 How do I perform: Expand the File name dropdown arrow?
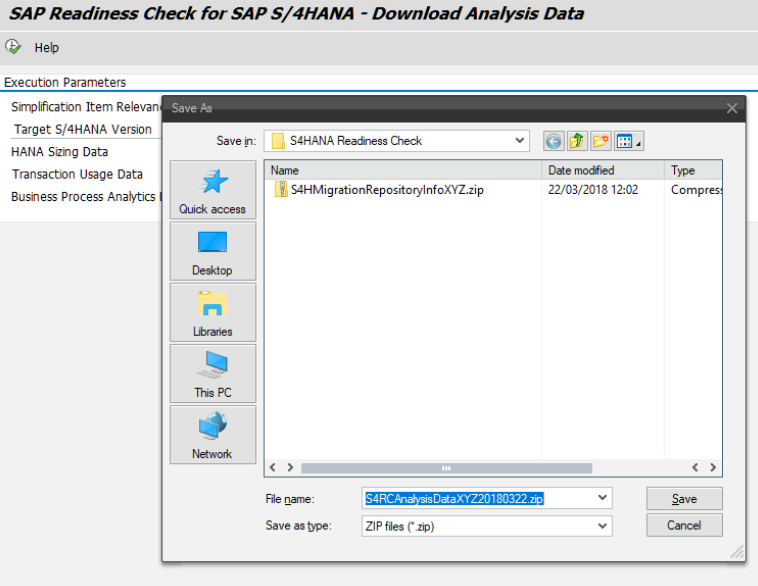602,498
